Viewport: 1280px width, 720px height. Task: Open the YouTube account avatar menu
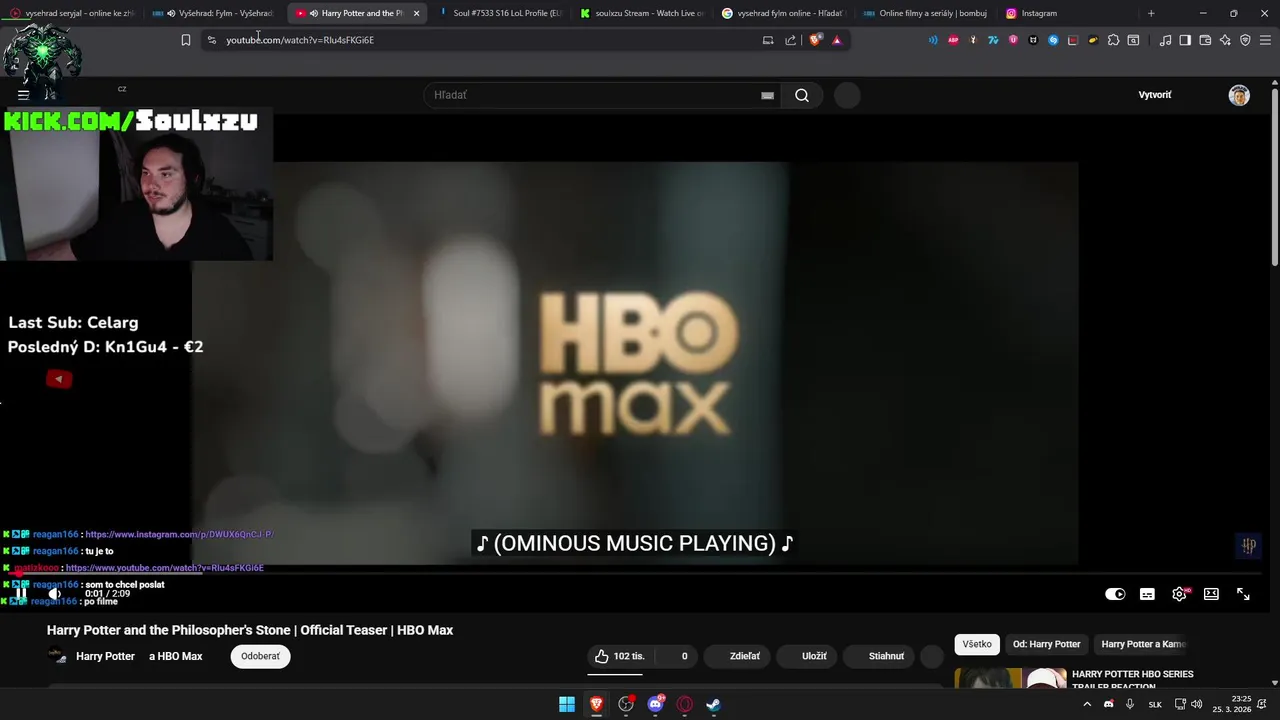click(1239, 95)
